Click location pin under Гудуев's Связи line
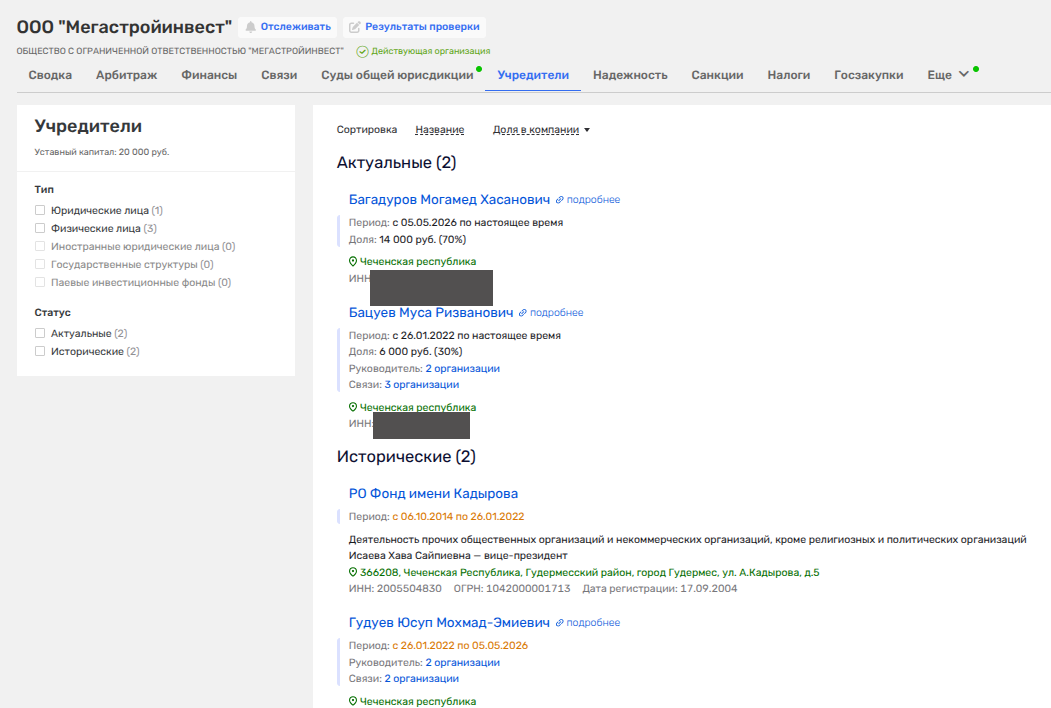The image size is (1051, 708). [x=353, y=701]
